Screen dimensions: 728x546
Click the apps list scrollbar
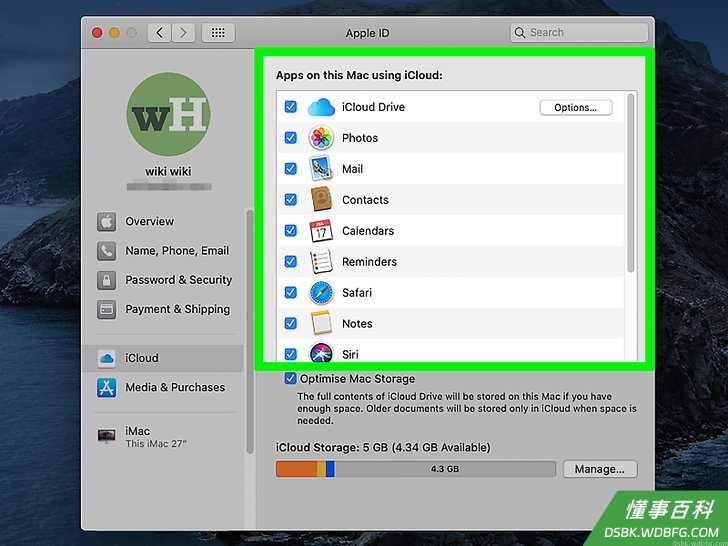tap(630, 183)
